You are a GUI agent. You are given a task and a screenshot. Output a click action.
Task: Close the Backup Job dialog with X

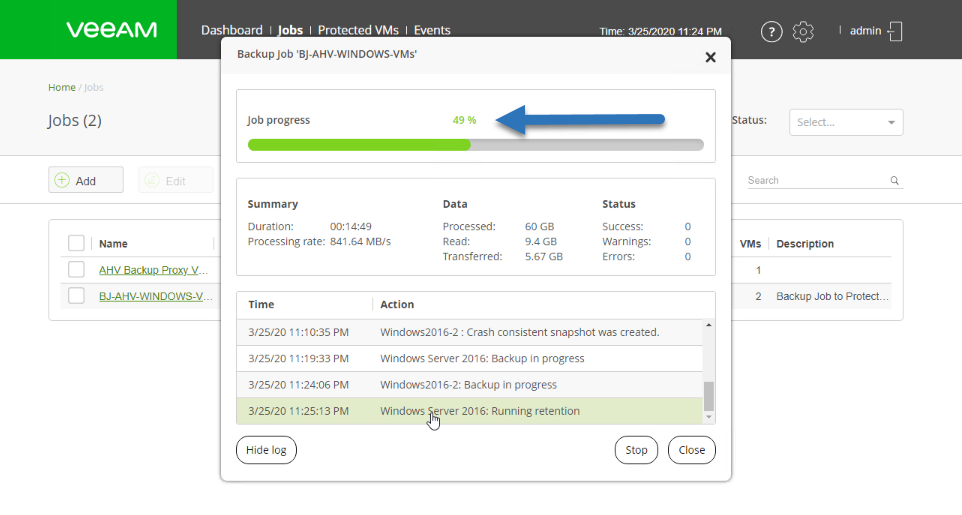tap(710, 57)
